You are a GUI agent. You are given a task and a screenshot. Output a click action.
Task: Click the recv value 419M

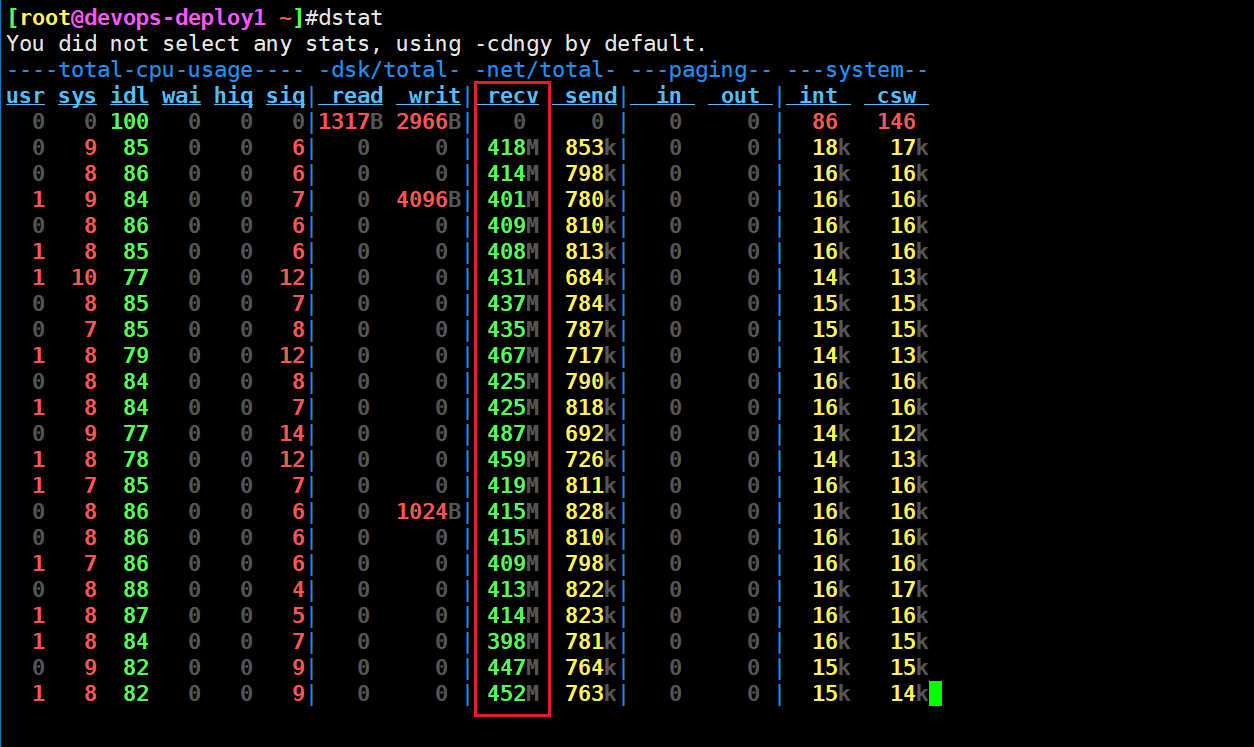[514, 486]
